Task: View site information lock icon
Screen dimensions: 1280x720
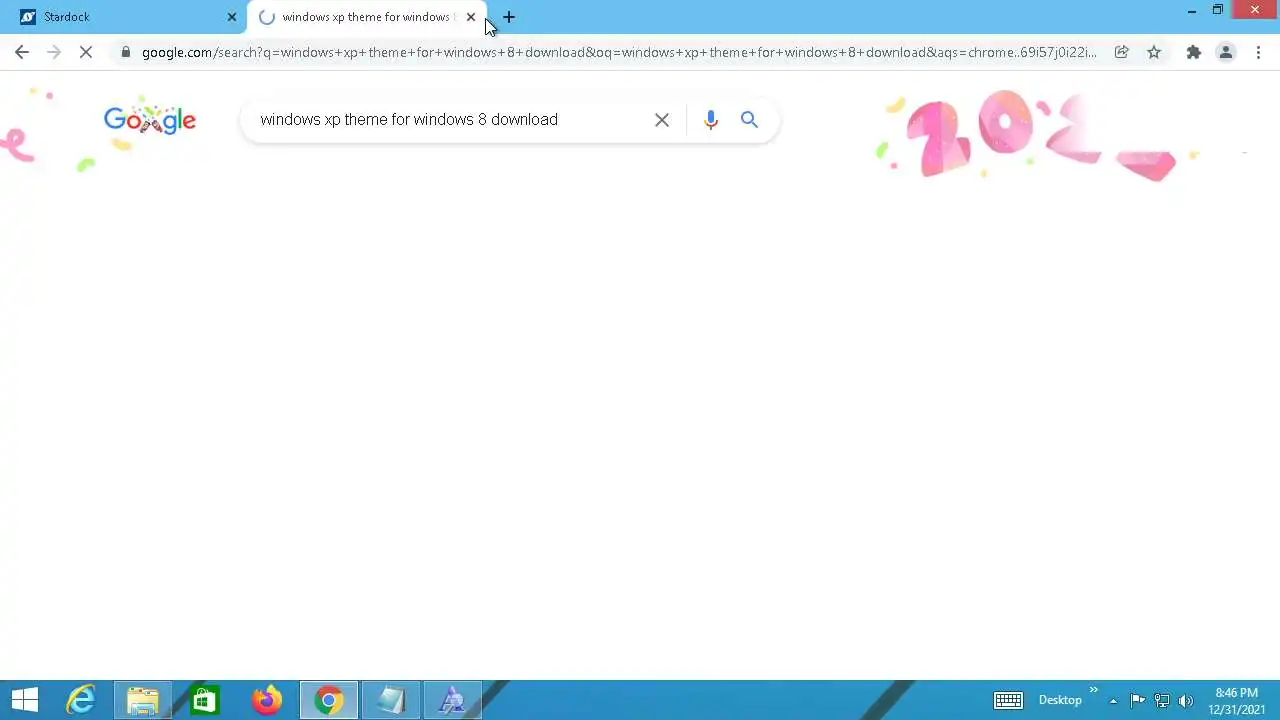Action: pos(125,52)
